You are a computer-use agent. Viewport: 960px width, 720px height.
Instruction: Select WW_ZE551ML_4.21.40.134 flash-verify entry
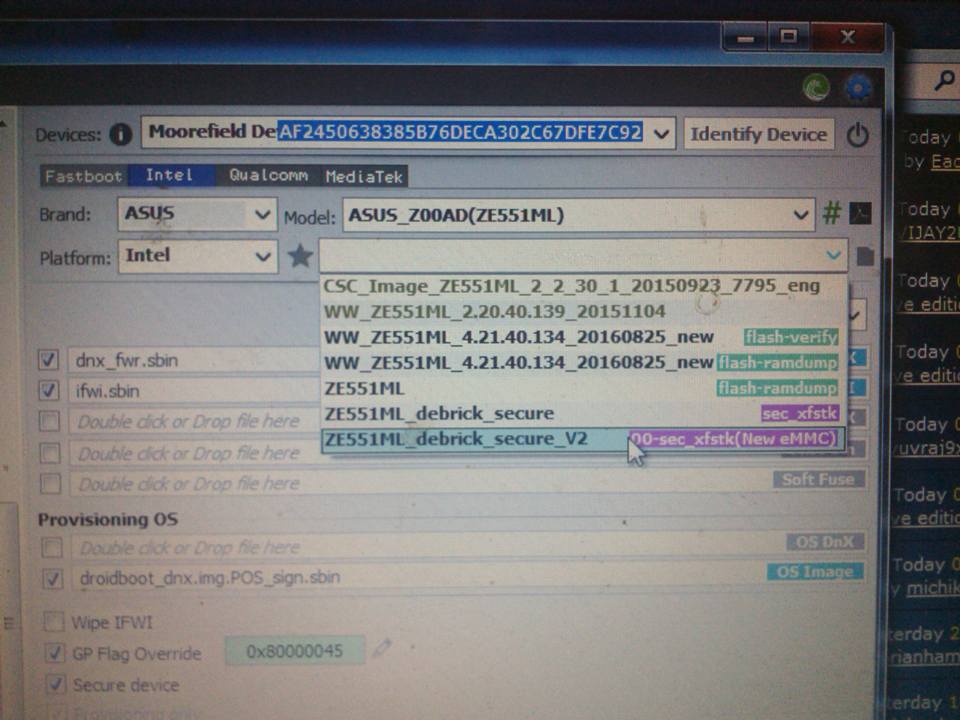pyautogui.click(x=583, y=337)
